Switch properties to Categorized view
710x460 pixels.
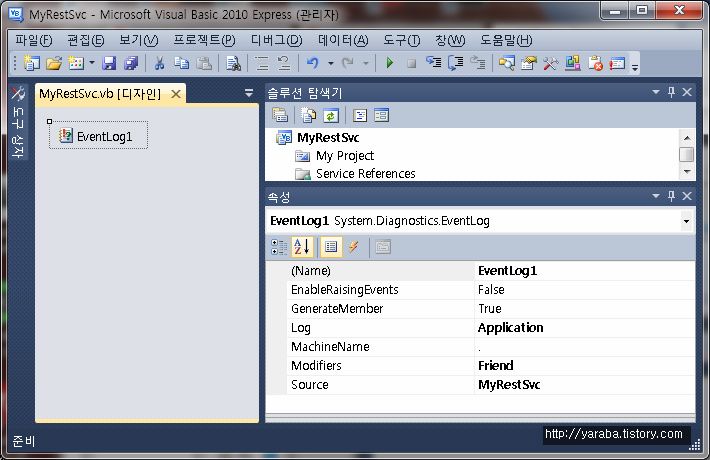279,247
